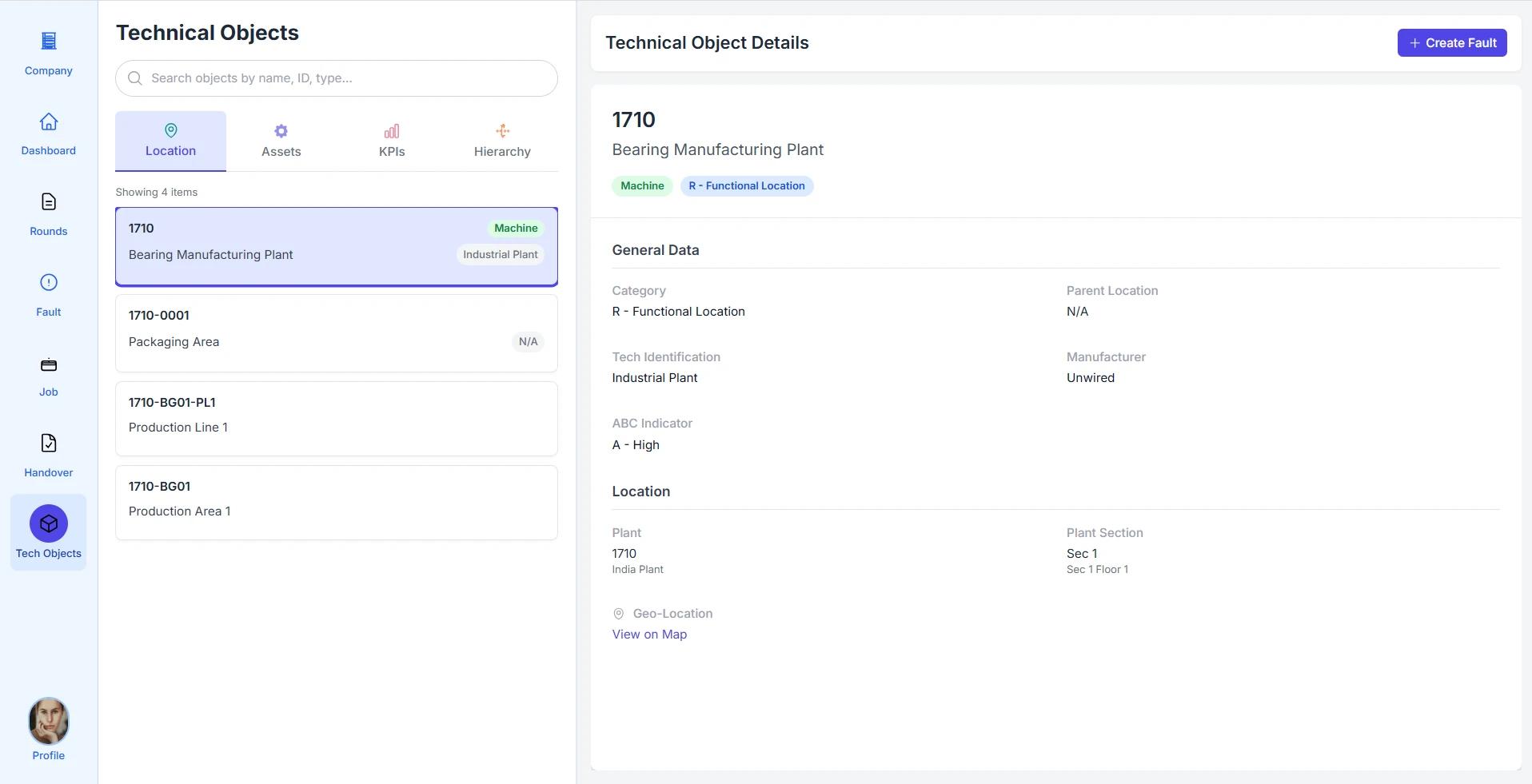Screen dimensions: 1532x784
Task: Select the 1710-BG01-PL1 Production Line 1 item
Action: coord(336,419)
